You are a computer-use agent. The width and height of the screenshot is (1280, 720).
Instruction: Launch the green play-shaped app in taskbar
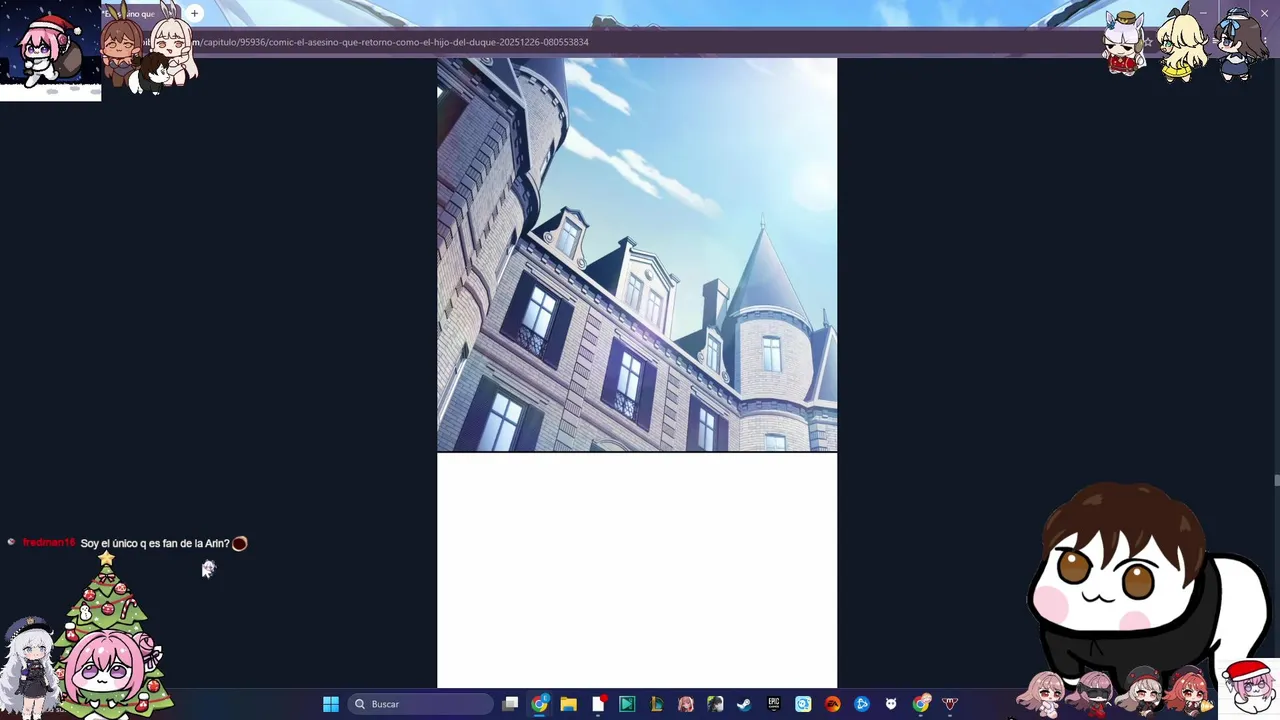point(627,704)
